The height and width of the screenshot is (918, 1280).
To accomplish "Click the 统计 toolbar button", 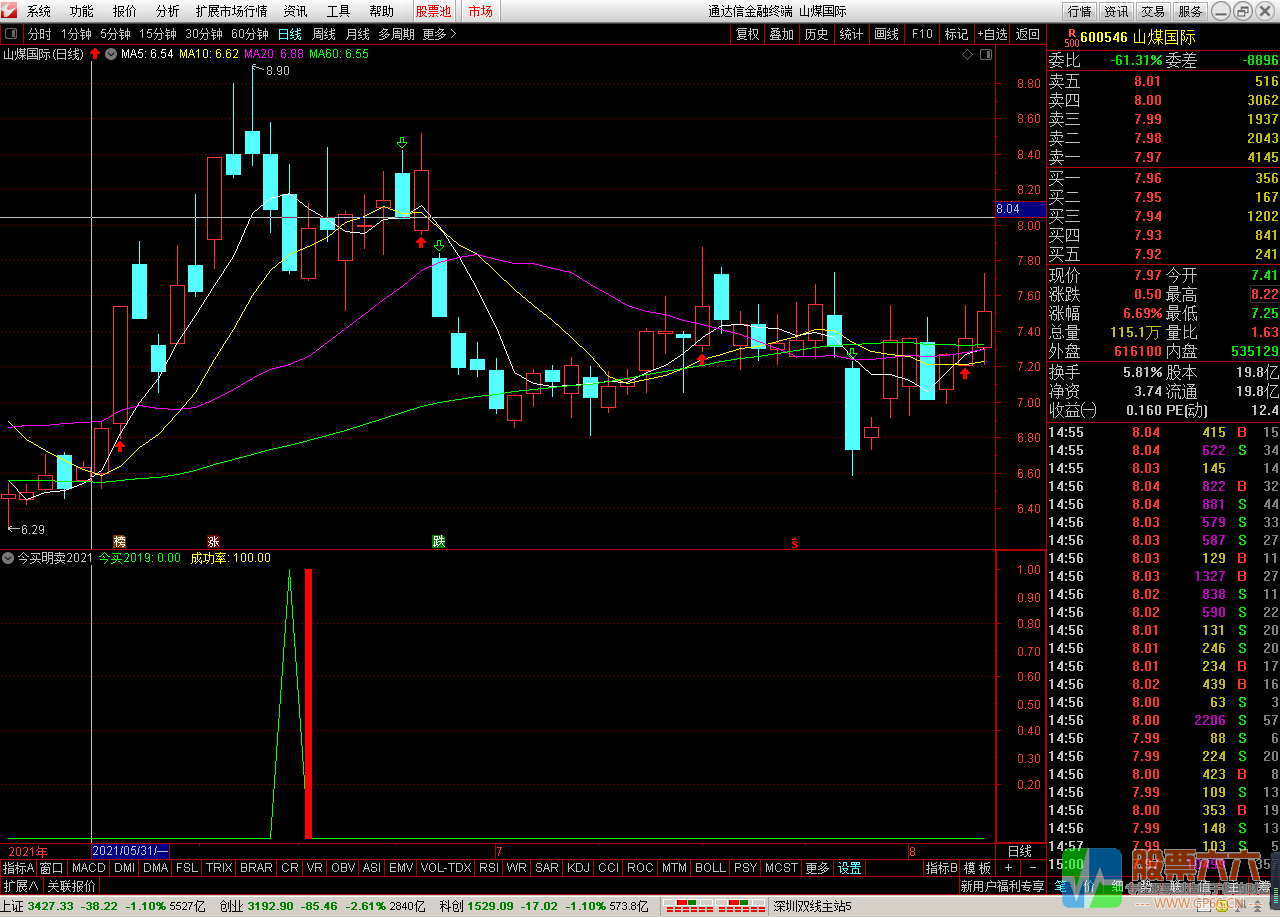I will (851, 33).
